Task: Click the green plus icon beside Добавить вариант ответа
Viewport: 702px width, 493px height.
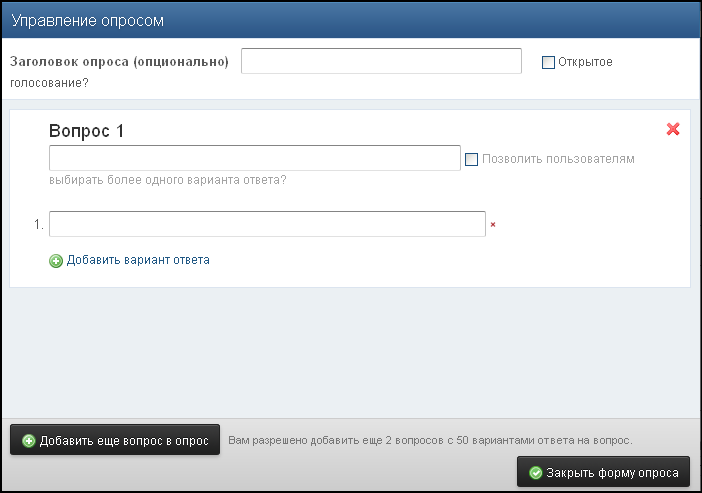Action: pos(56,261)
